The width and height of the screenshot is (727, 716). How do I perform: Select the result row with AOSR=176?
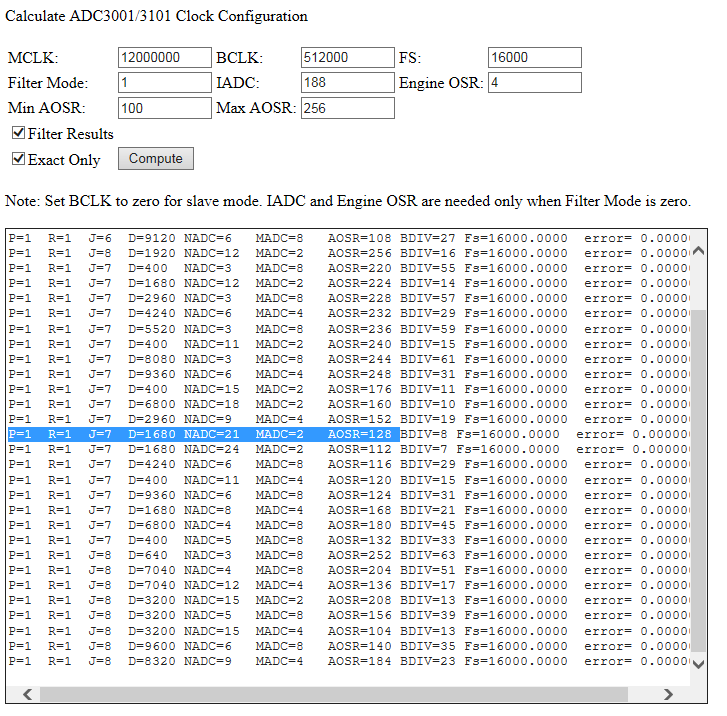pos(349,389)
